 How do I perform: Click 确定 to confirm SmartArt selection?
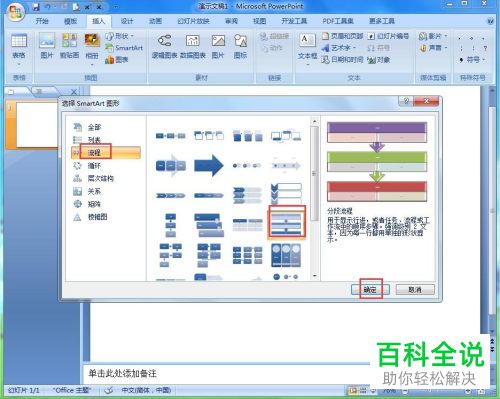pos(370,290)
